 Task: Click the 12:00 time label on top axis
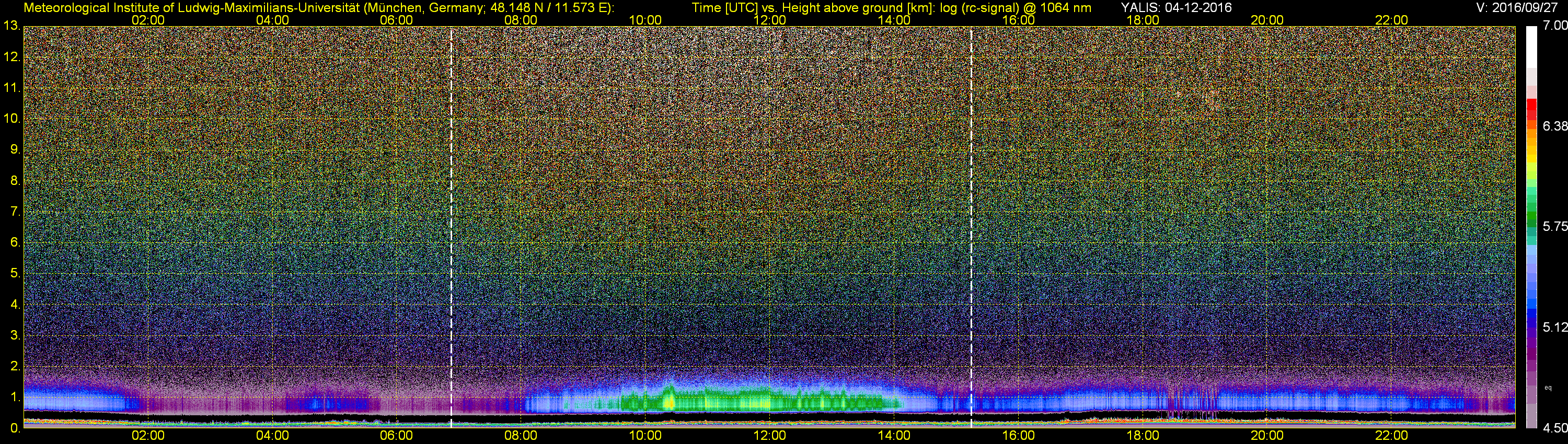[769, 20]
